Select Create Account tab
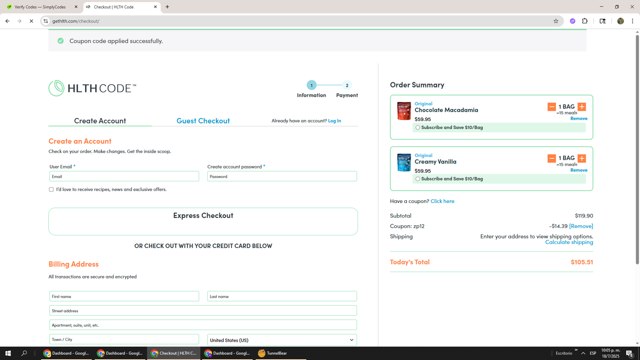 point(100,121)
